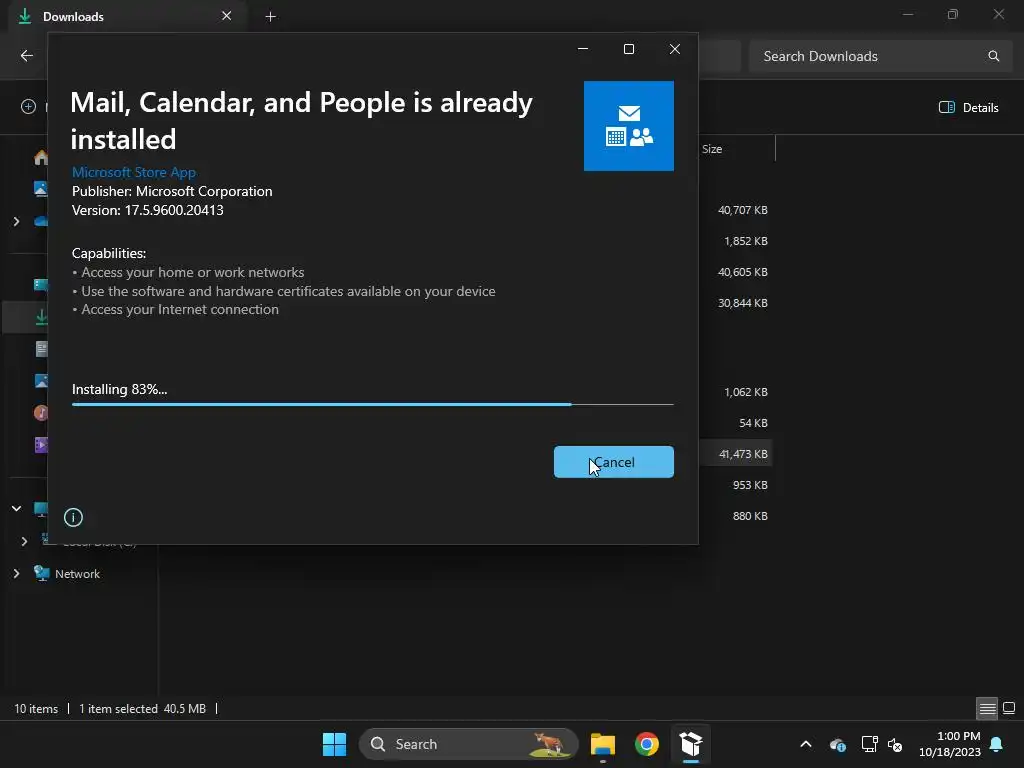The image size is (1024, 768).
Task: Open File Explorer from the taskbar
Action: (x=603, y=744)
